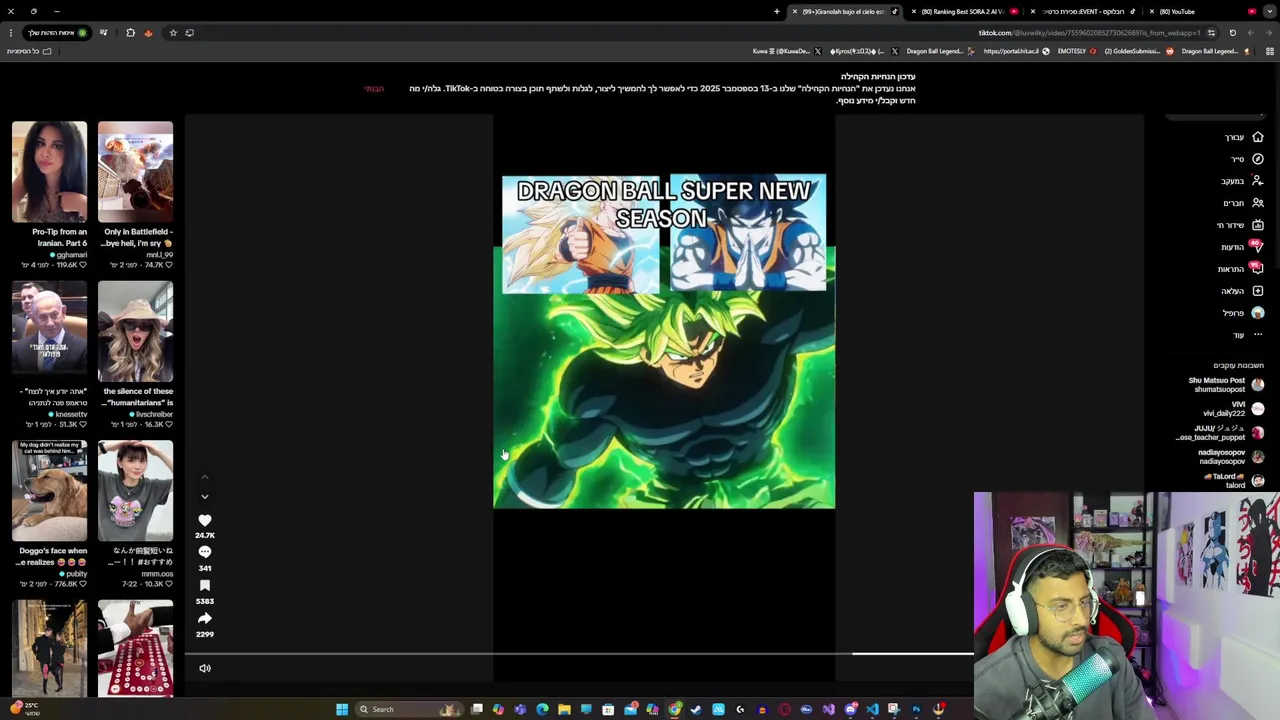This screenshot has height=720, width=1280.
Task: Open Only in Battlefield video thumbnail
Action: click(135, 171)
